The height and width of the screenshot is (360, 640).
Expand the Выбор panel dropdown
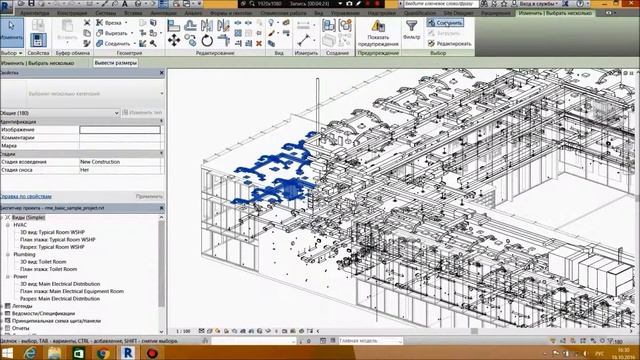point(11,53)
